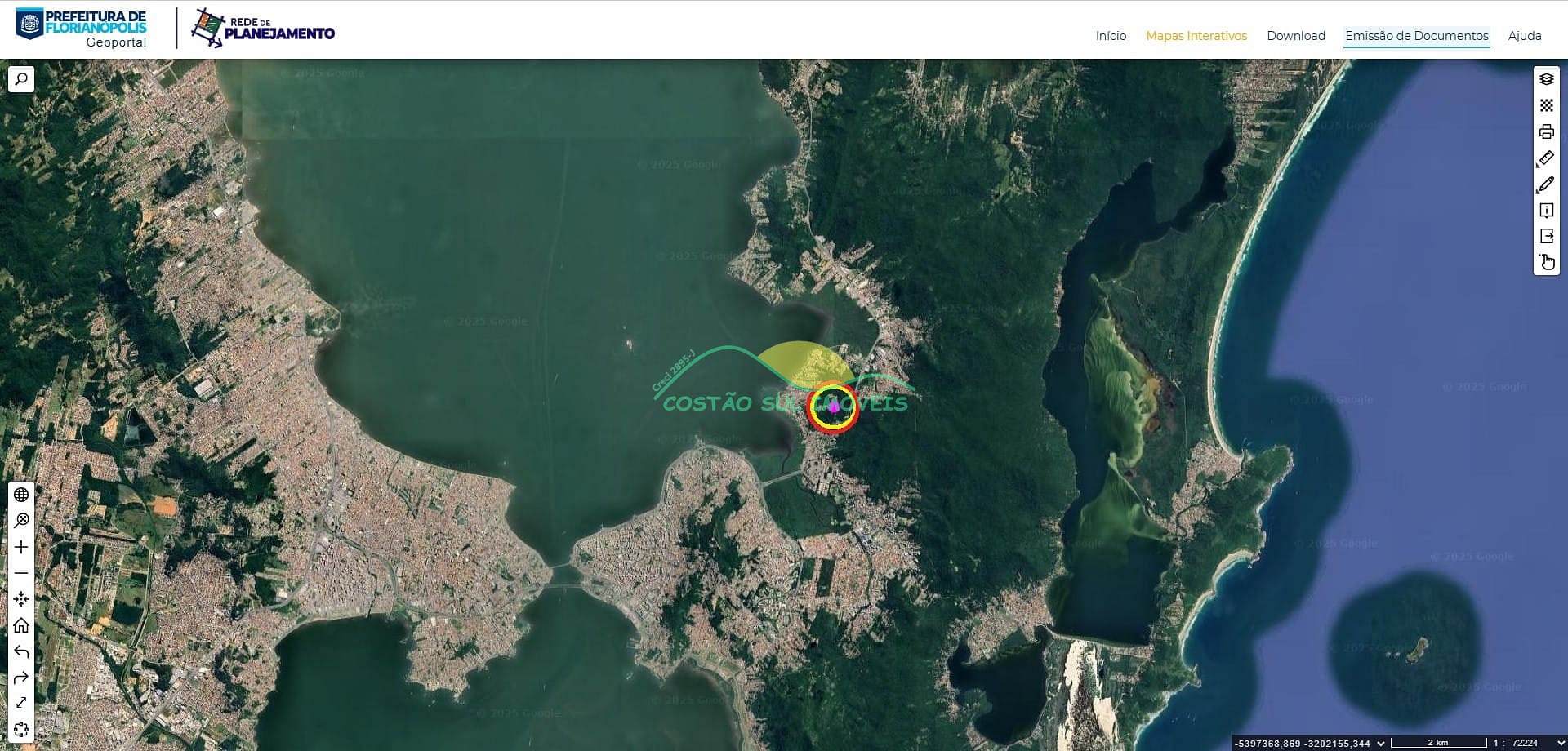This screenshot has height=751, width=1568.
Task: Open the Mapas Interativos menu item
Action: coord(1196,36)
